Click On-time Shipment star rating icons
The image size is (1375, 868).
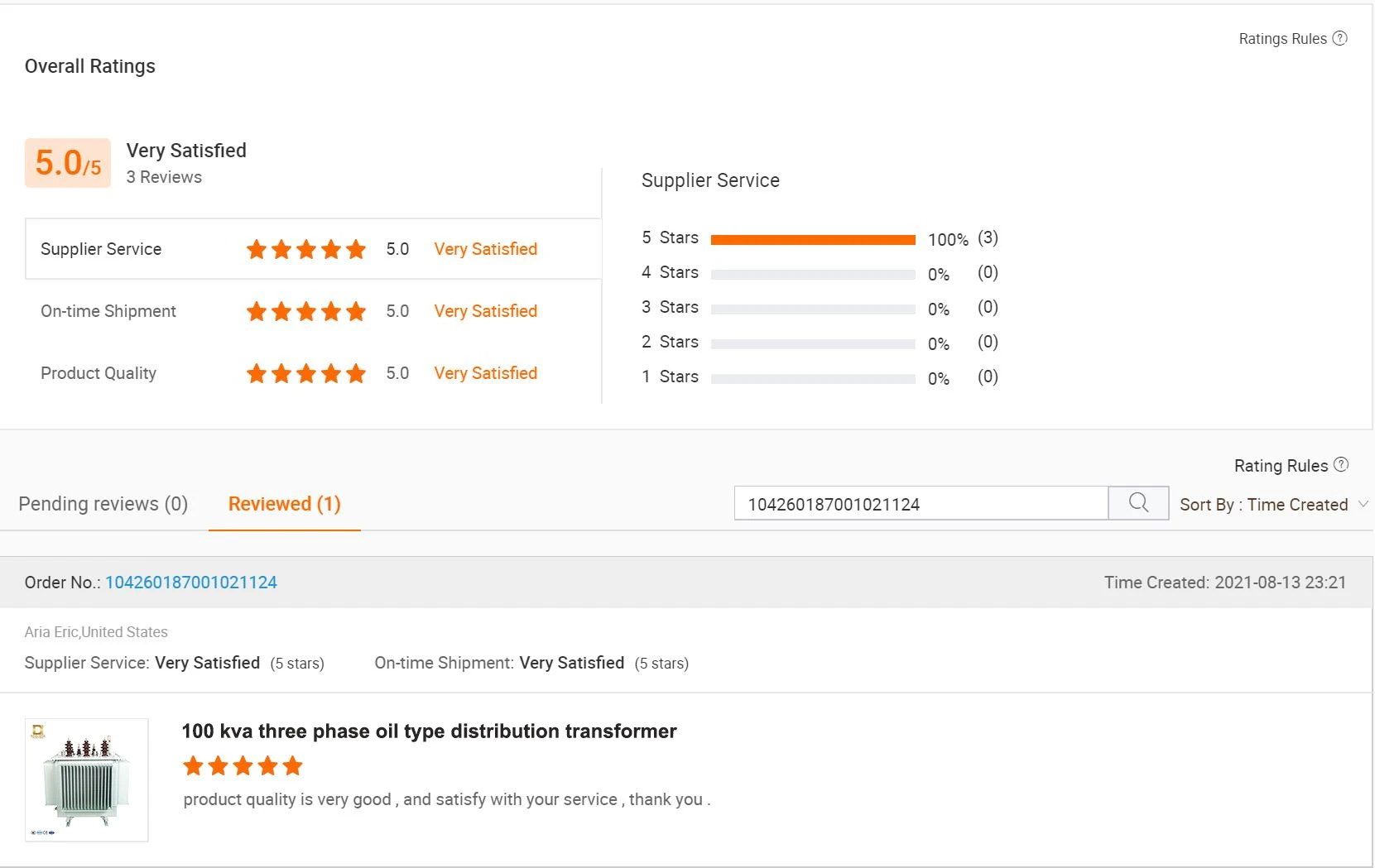point(306,311)
